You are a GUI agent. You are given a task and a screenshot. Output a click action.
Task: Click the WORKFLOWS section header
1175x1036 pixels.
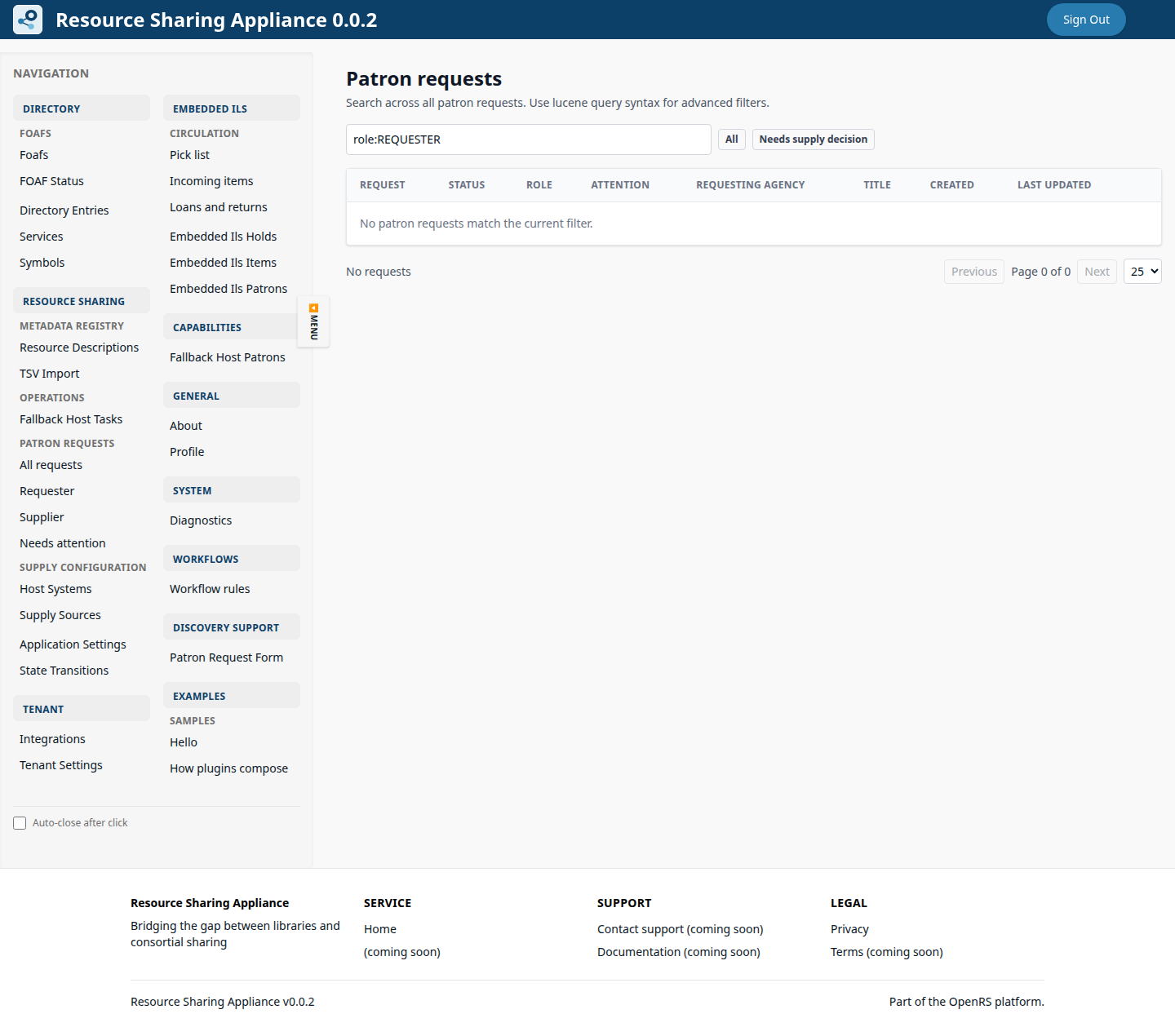click(232, 558)
